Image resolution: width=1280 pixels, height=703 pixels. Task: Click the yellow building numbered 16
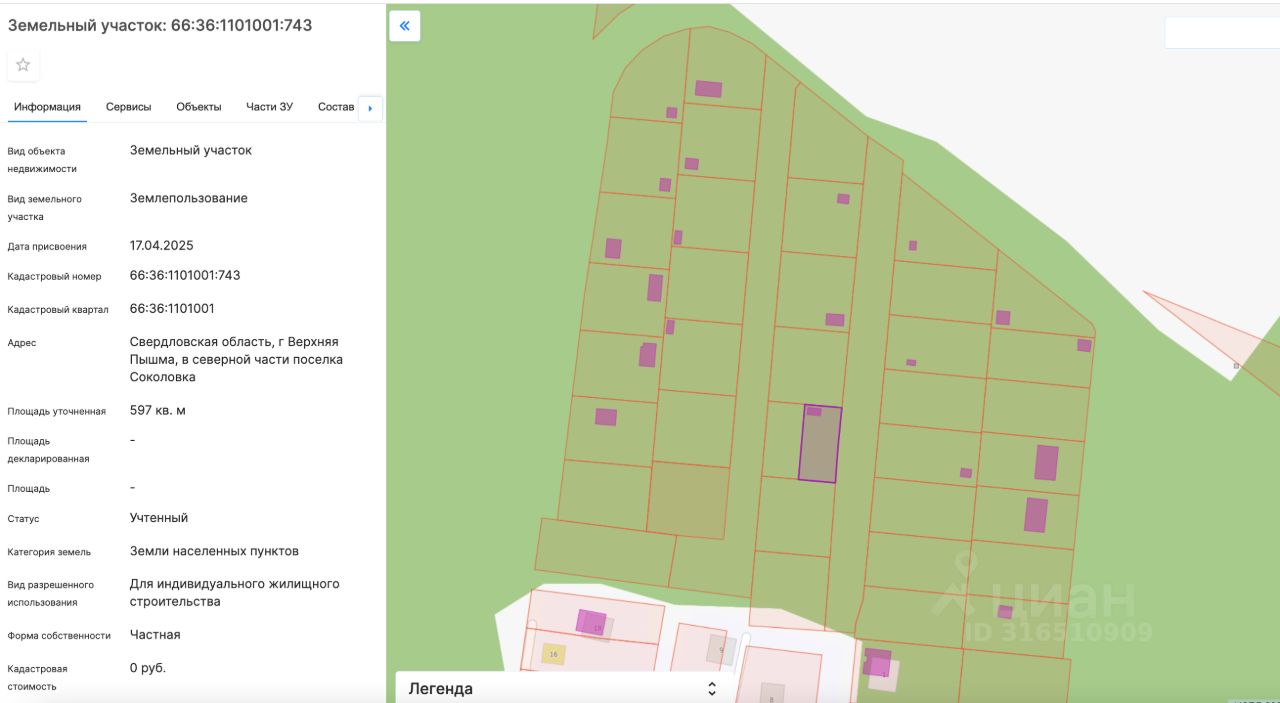pyautogui.click(x=553, y=654)
